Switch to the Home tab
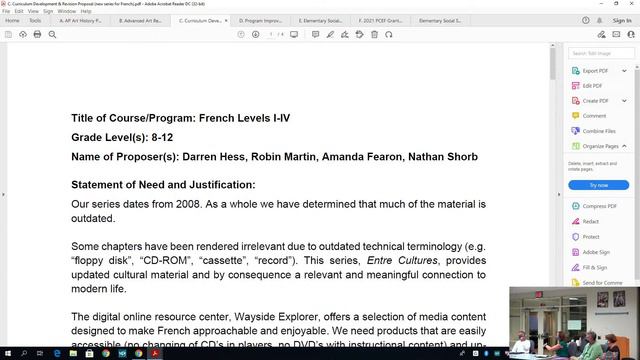Viewport: 640px width, 360px height. (x=12, y=20)
